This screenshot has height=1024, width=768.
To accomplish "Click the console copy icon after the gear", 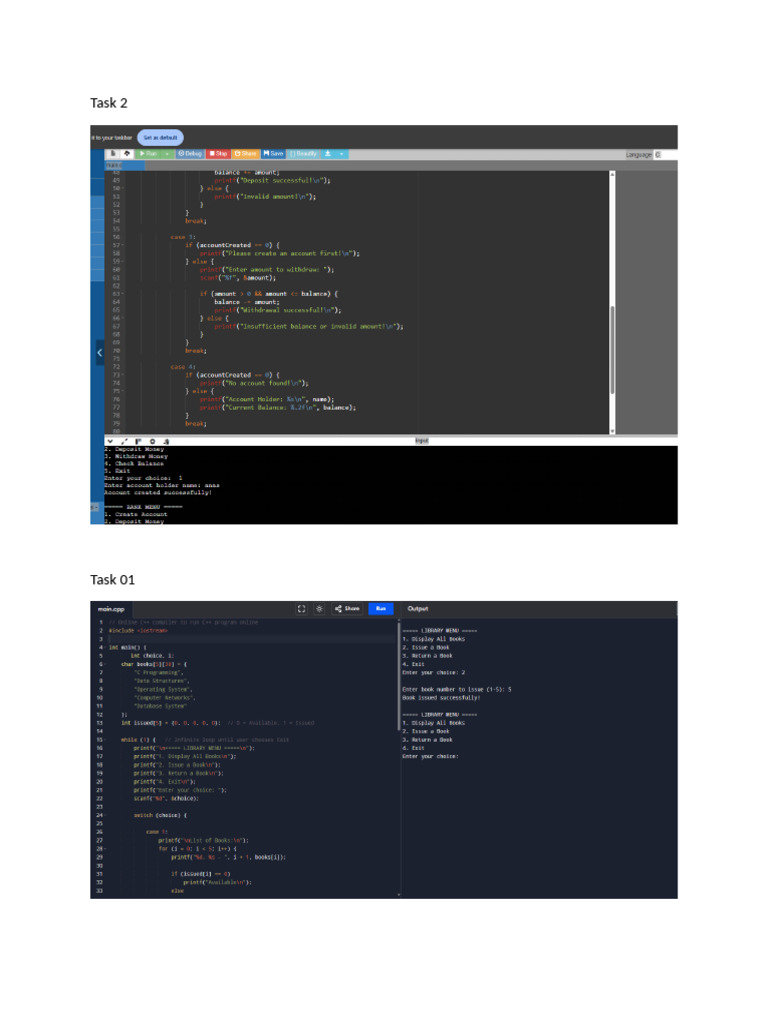I will tap(167, 441).
